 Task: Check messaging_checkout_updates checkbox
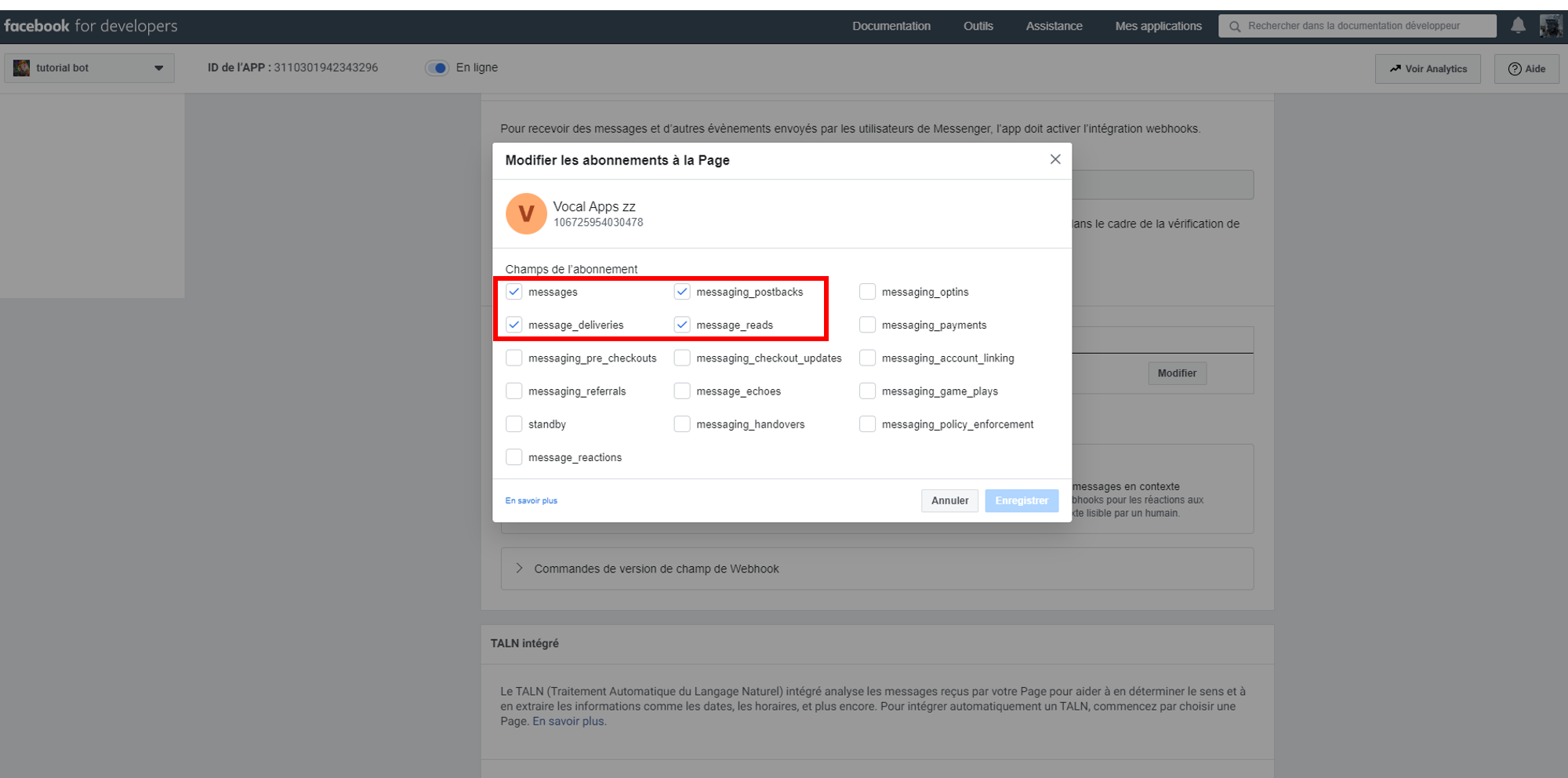tap(682, 358)
